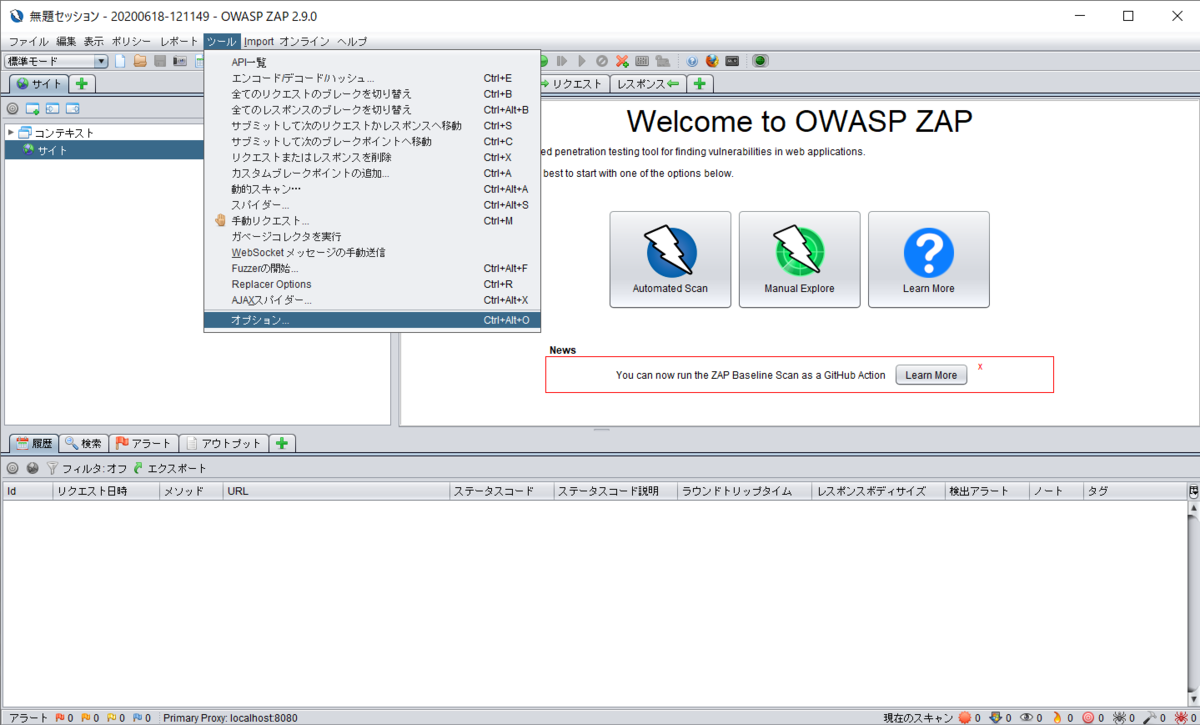The height and width of the screenshot is (725, 1200).
Task: Switch to the アウトプット tab
Action: point(223,443)
